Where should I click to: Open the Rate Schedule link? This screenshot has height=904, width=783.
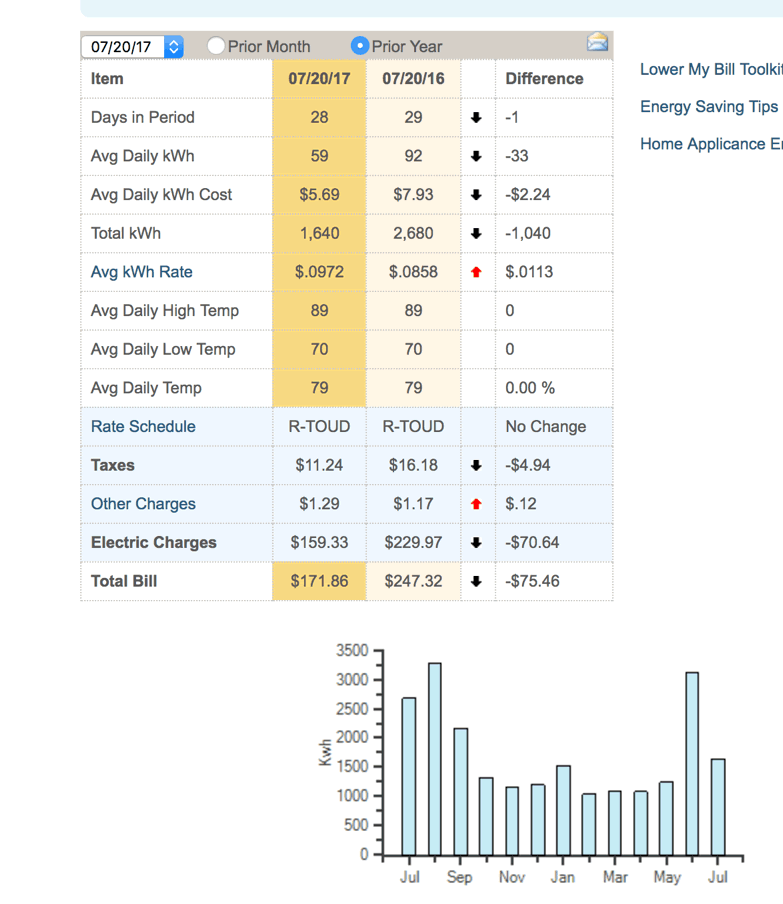coord(143,426)
